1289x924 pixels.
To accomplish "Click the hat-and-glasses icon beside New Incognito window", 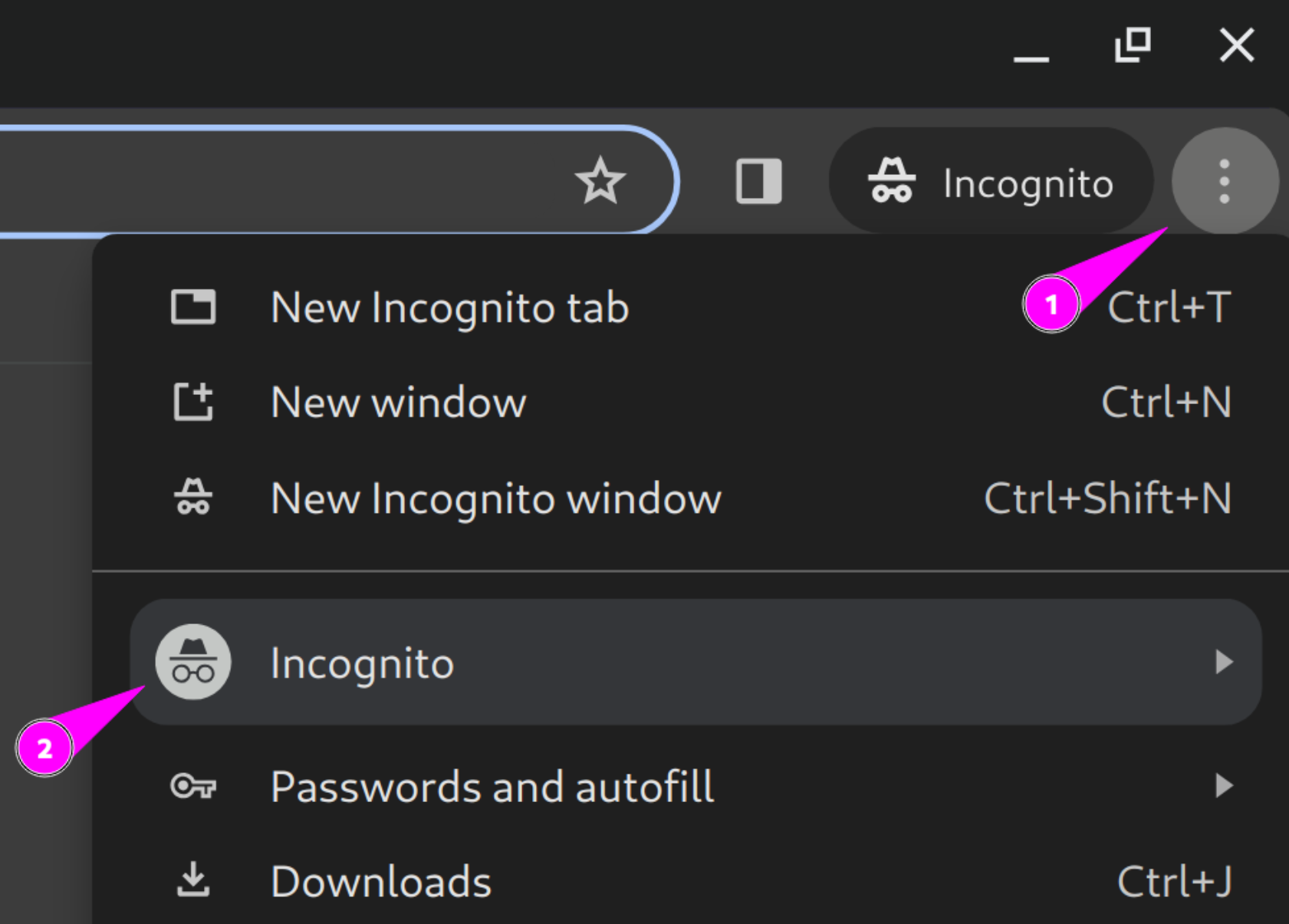I will (193, 497).
